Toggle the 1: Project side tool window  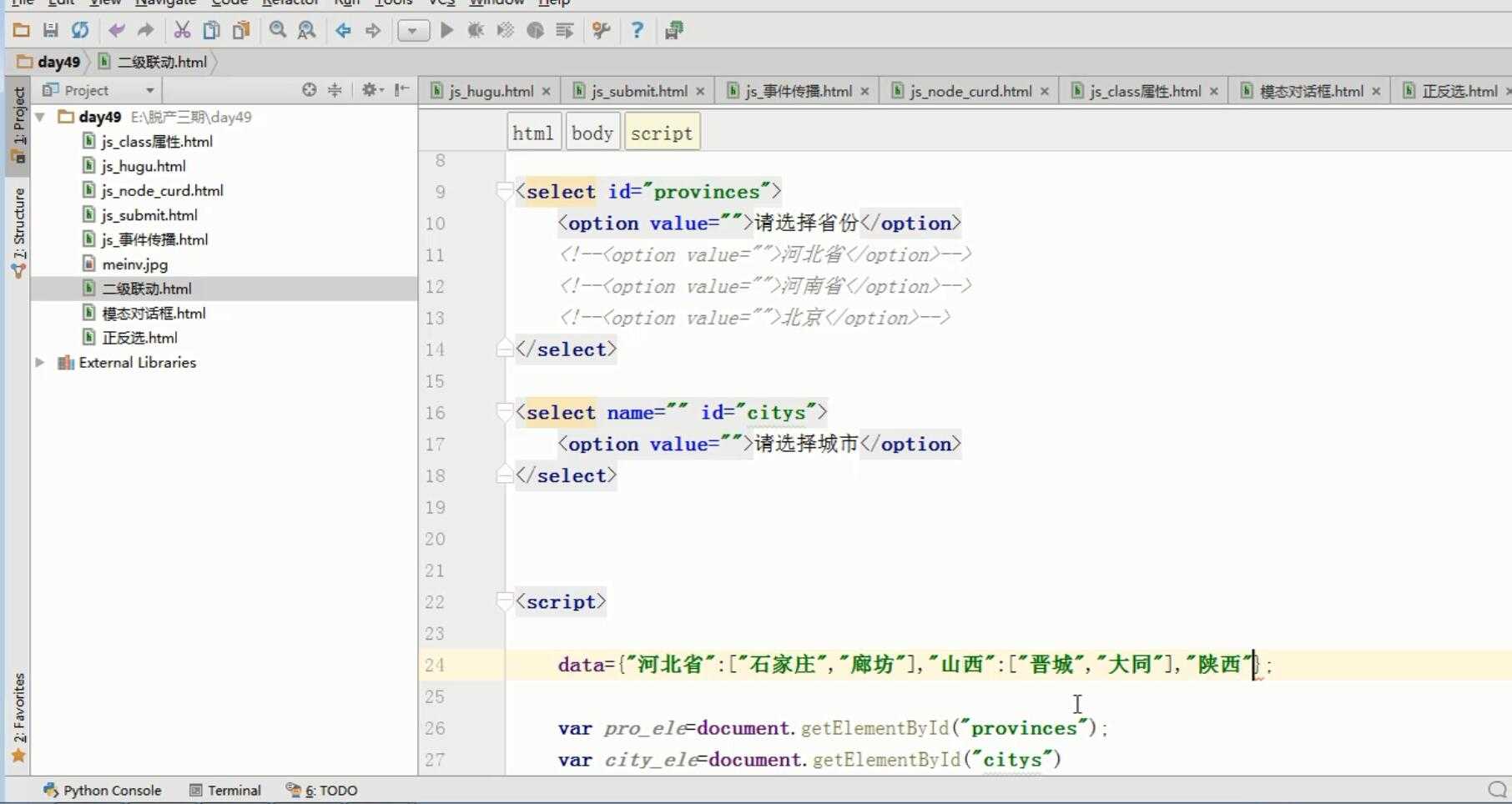click(x=18, y=125)
